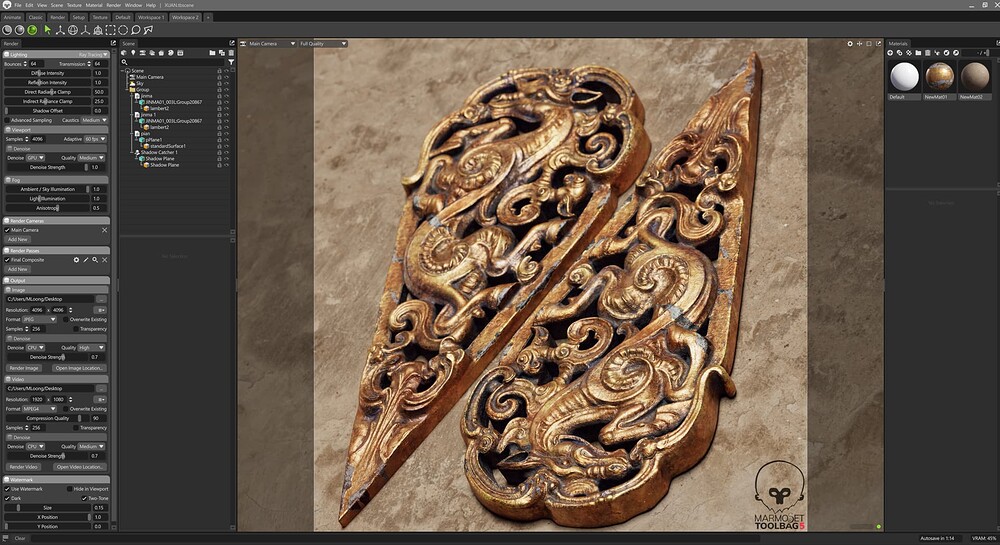The image size is (1000, 545).
Task: Click Add New under Render Cameras
Action: pos(18,240)
